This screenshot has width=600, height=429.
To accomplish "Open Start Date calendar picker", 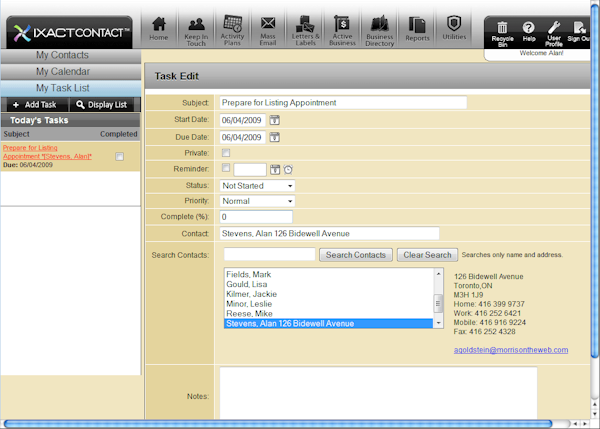I will 274,120.
